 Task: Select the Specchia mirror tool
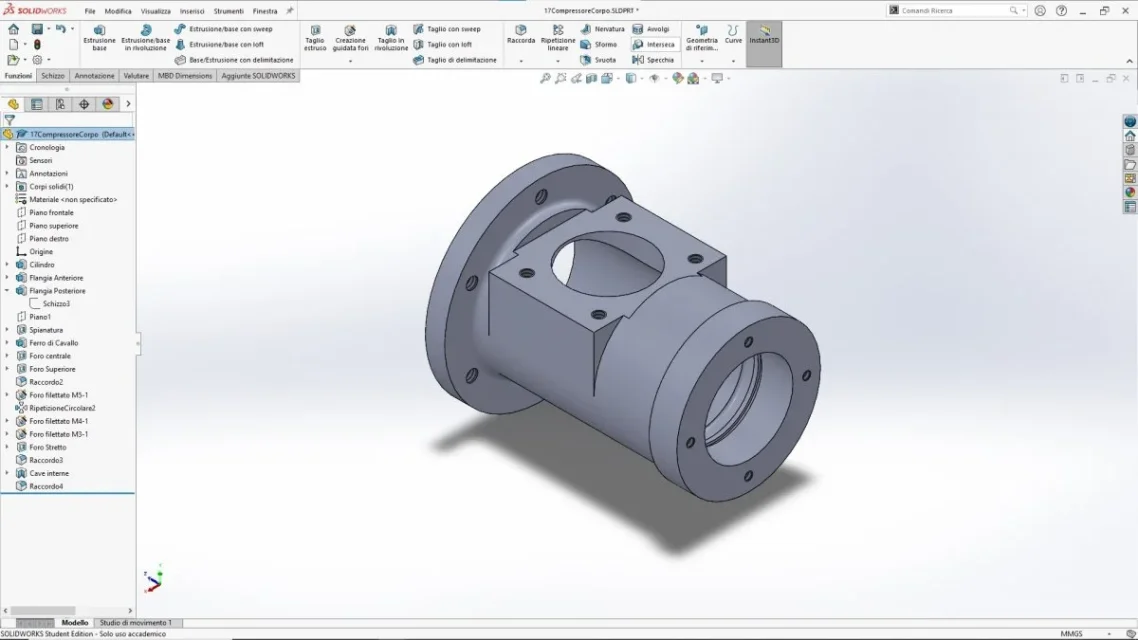tap(653, 60)
